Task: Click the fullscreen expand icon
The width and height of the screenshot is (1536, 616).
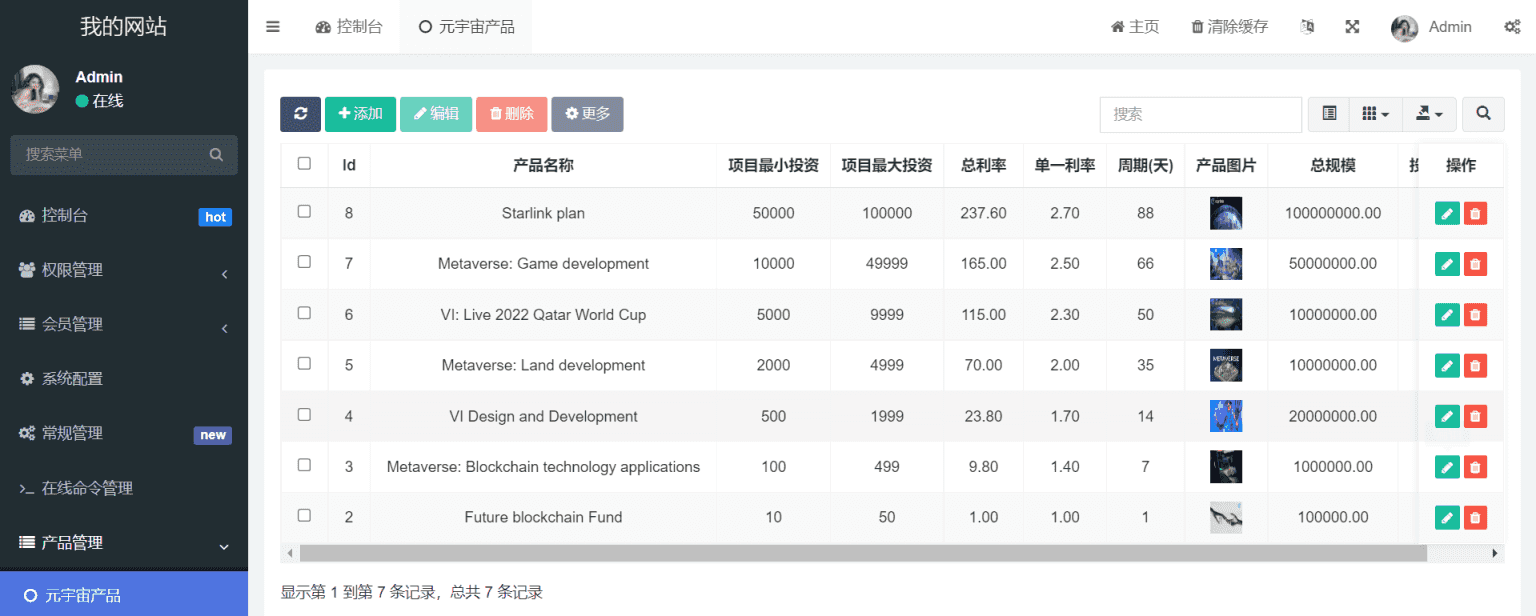Action: pos(1352,27)
